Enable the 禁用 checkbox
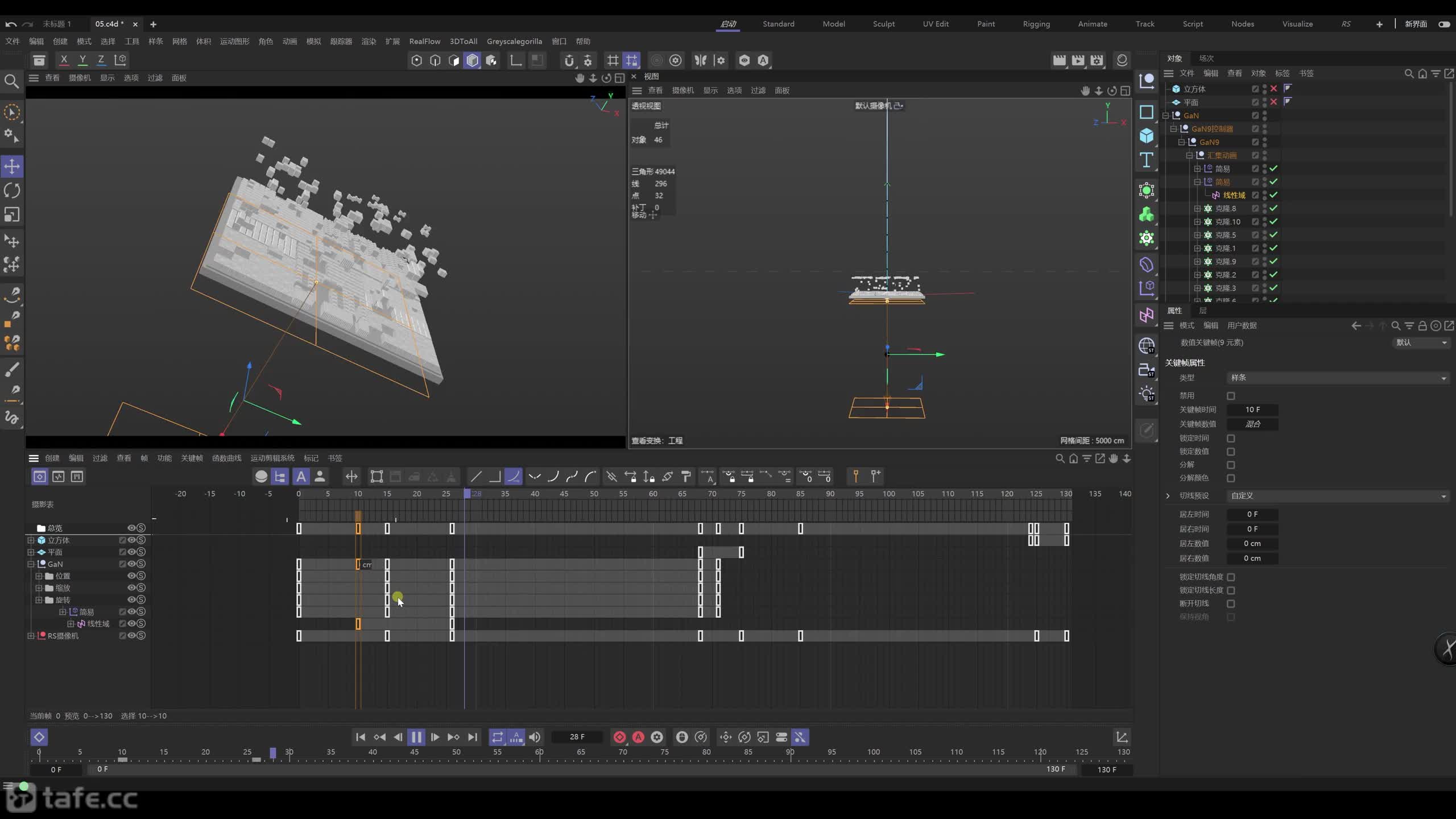The width and height of the screenshot is (1456, 819). point(1231,396)
